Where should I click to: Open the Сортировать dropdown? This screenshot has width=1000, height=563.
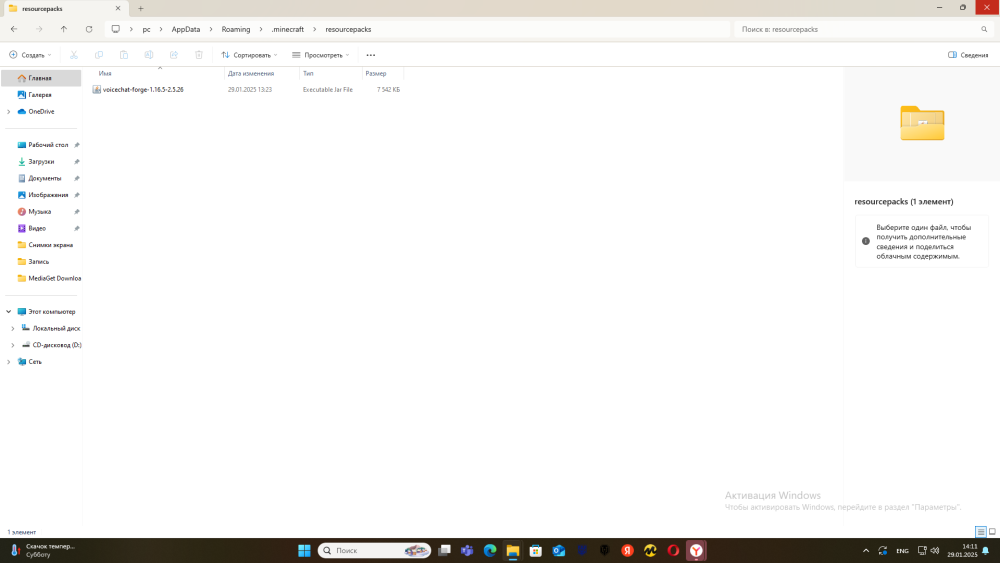(249, 55)
